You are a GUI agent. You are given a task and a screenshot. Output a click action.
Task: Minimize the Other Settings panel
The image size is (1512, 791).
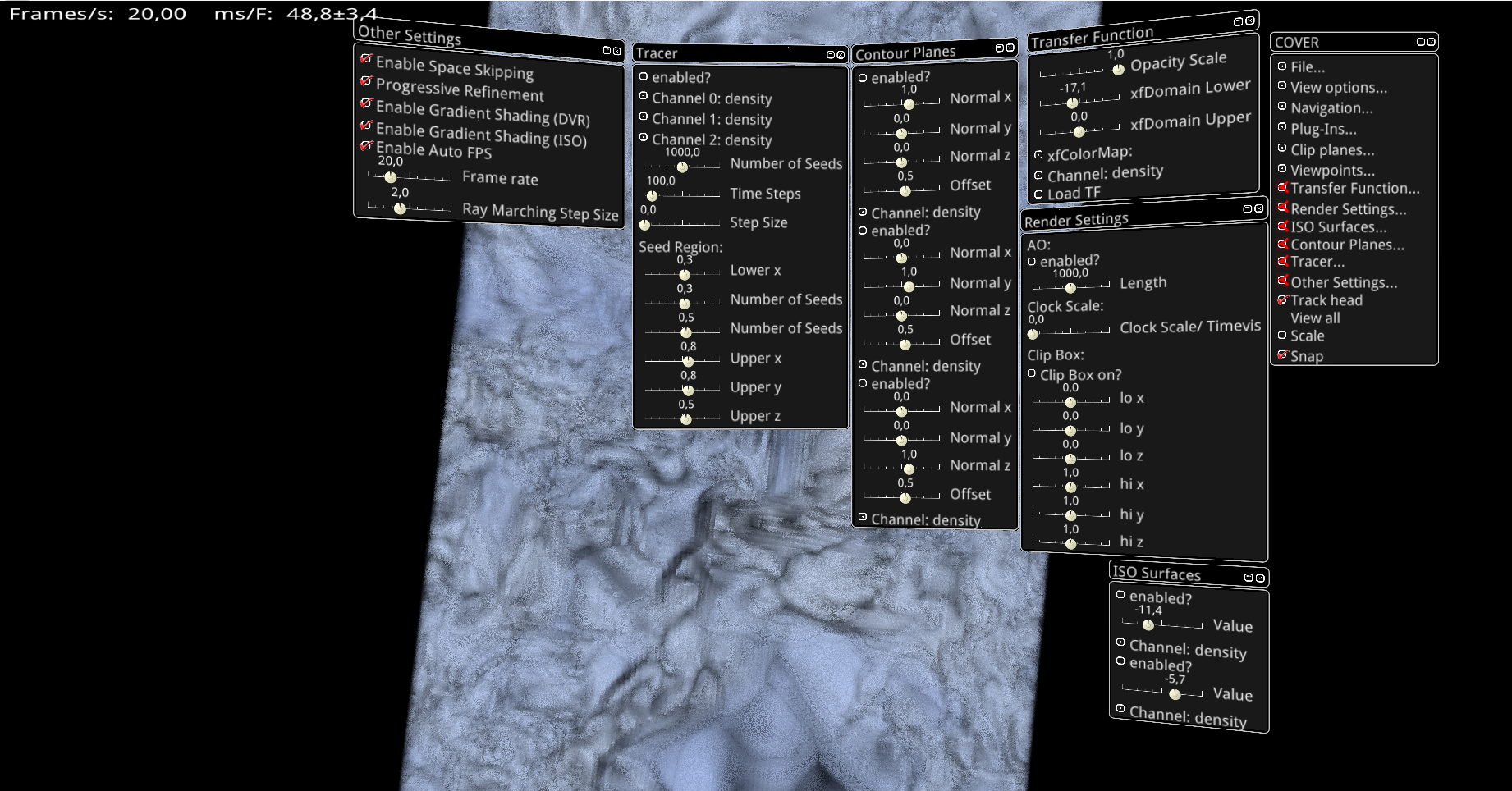tap(607, 51)
